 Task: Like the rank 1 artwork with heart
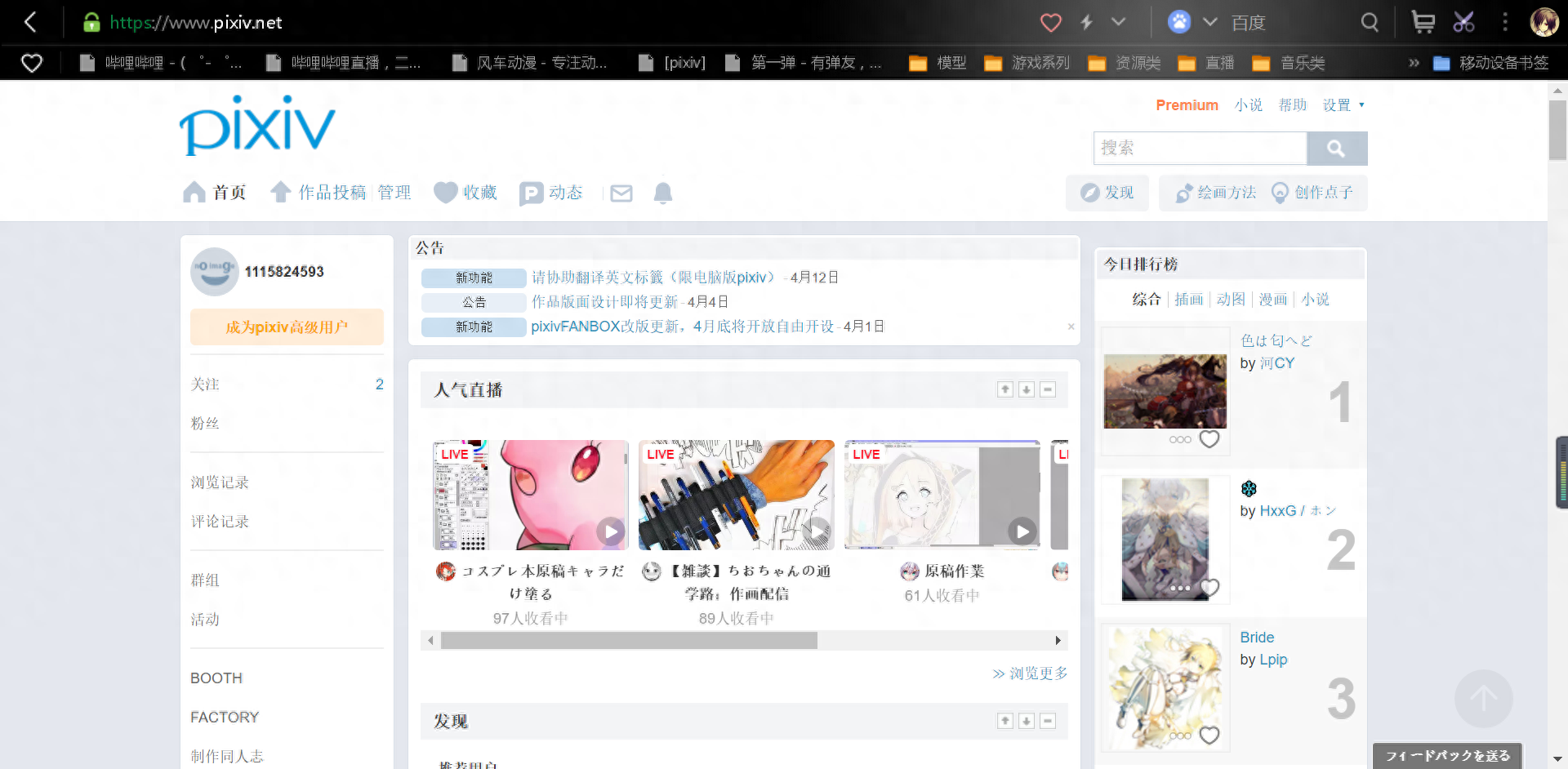tap(1209, 439)
